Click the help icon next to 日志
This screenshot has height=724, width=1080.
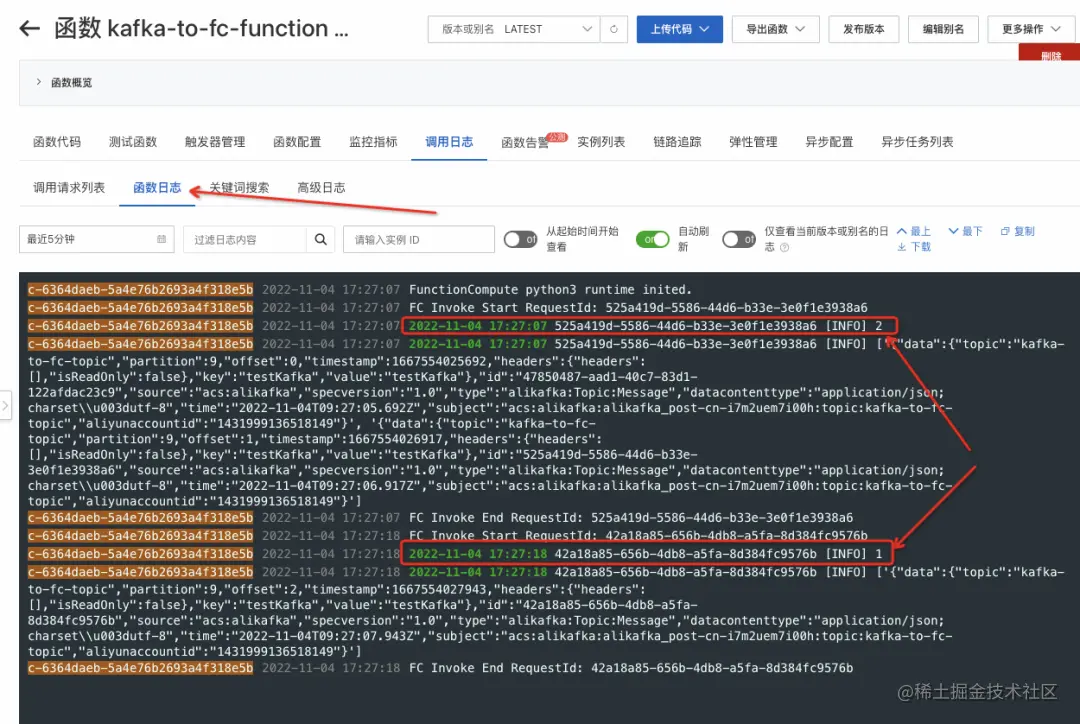click(x=785, y=247)
